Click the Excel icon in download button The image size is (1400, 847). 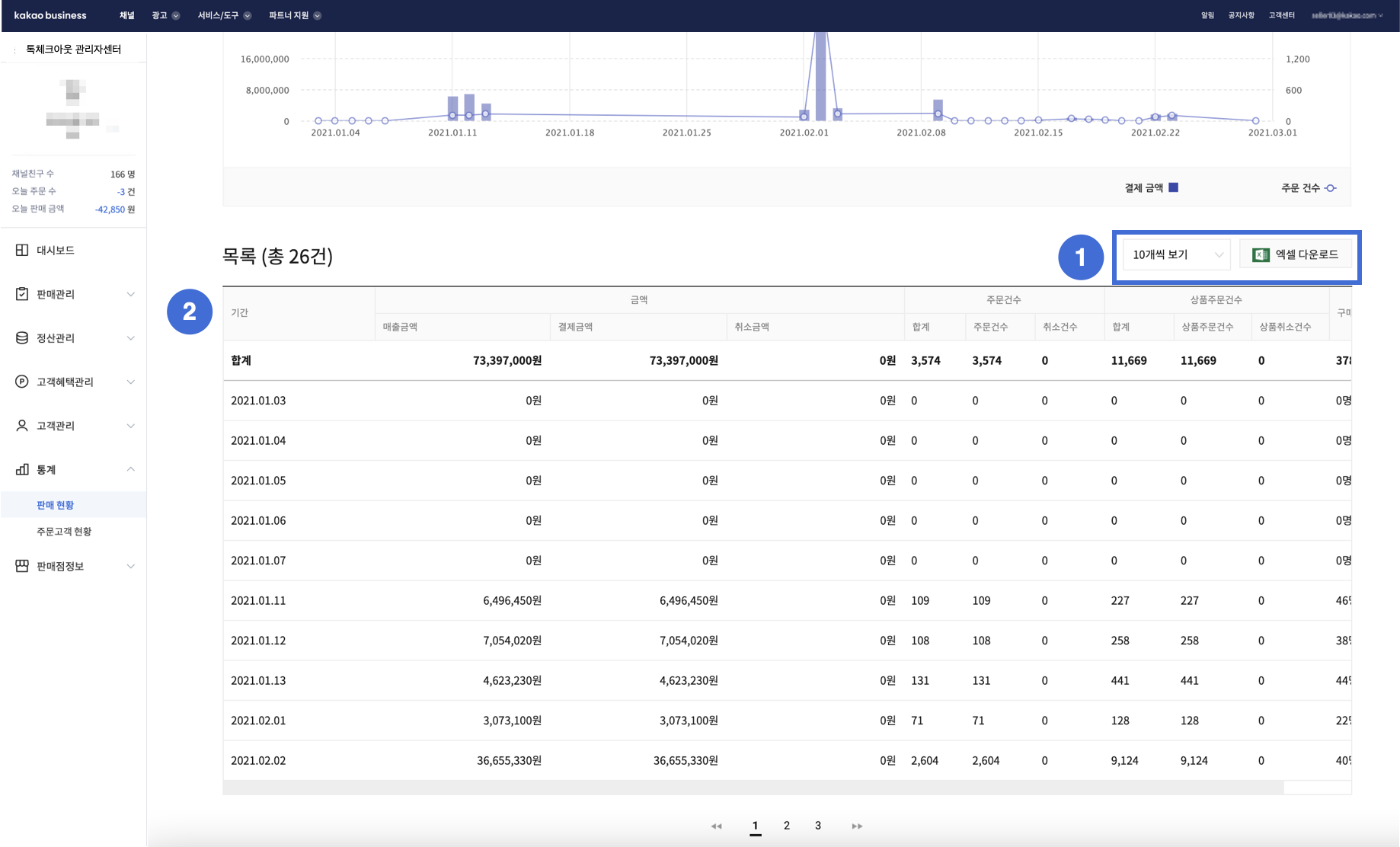1261,254
